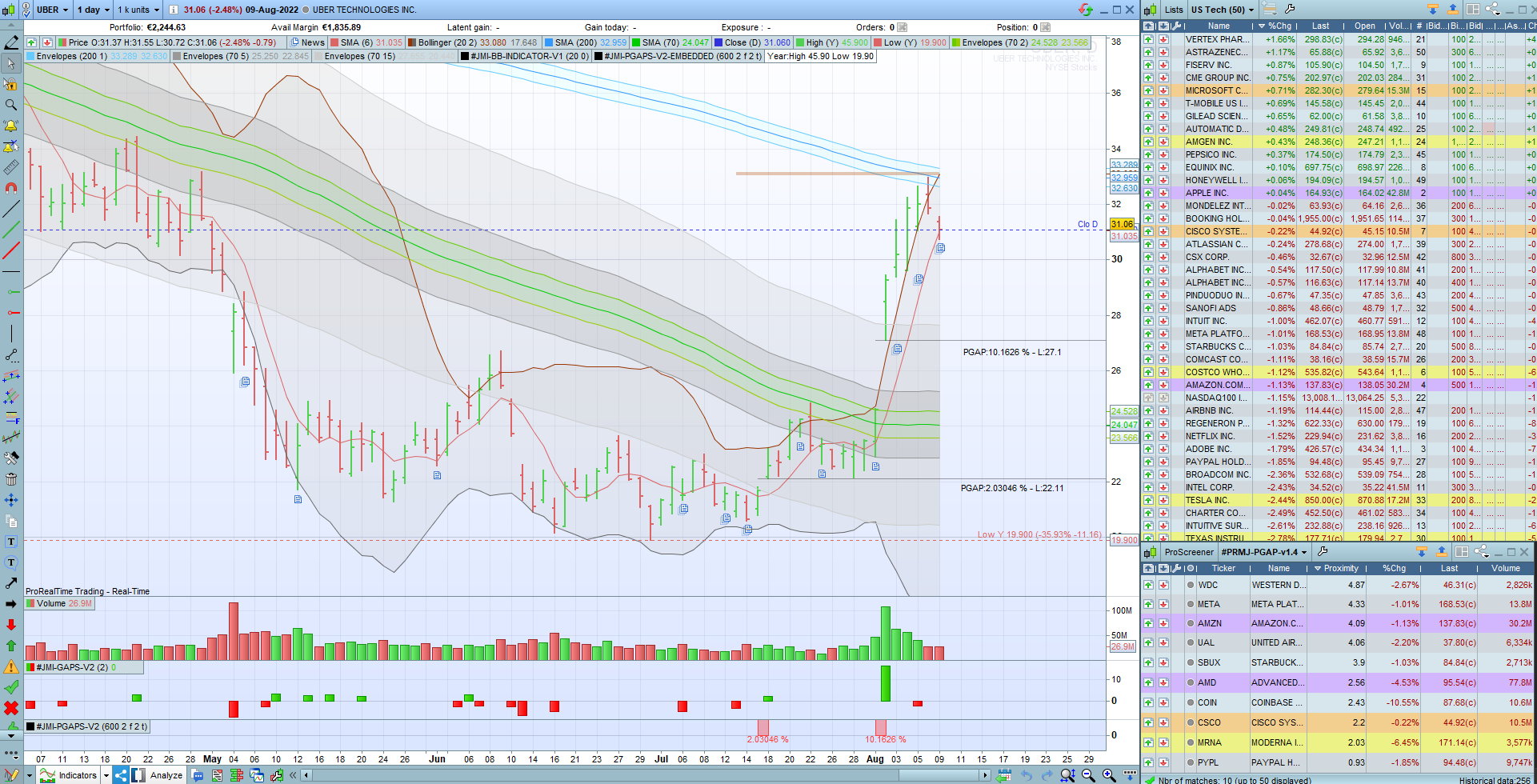The width and height of the screenshot is (1537, 784).
Task: Select the trash bin delete tool
Action: (11, 479)
